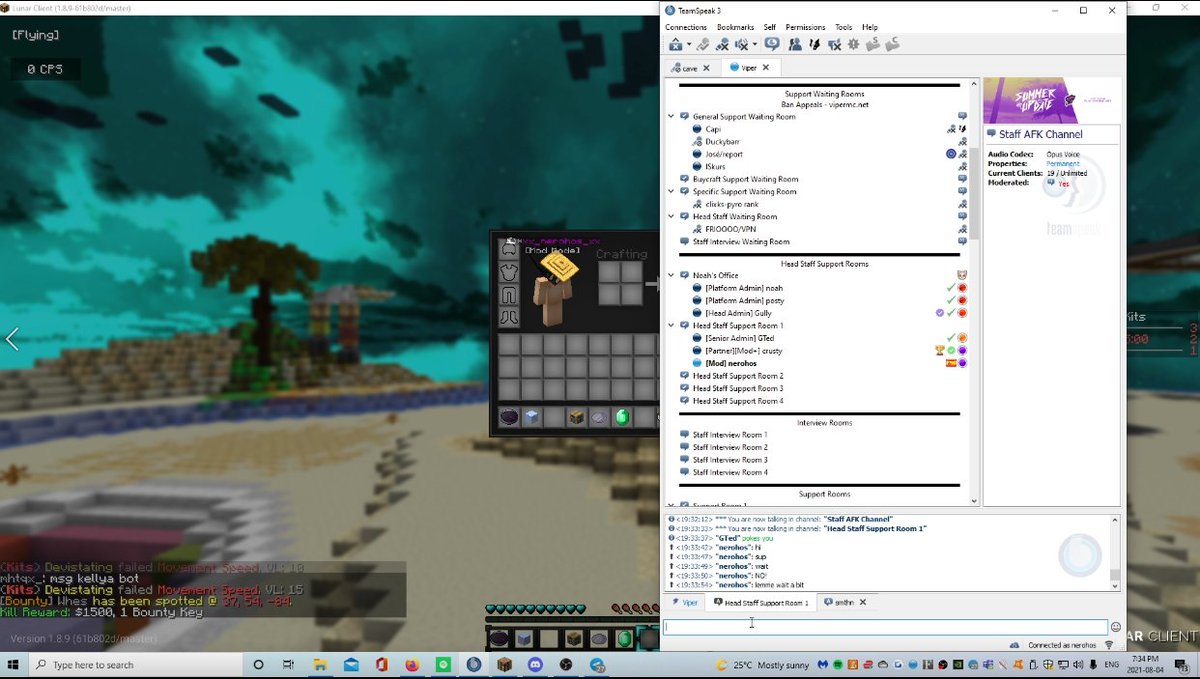Open the Help menu

tap(870, 27)
